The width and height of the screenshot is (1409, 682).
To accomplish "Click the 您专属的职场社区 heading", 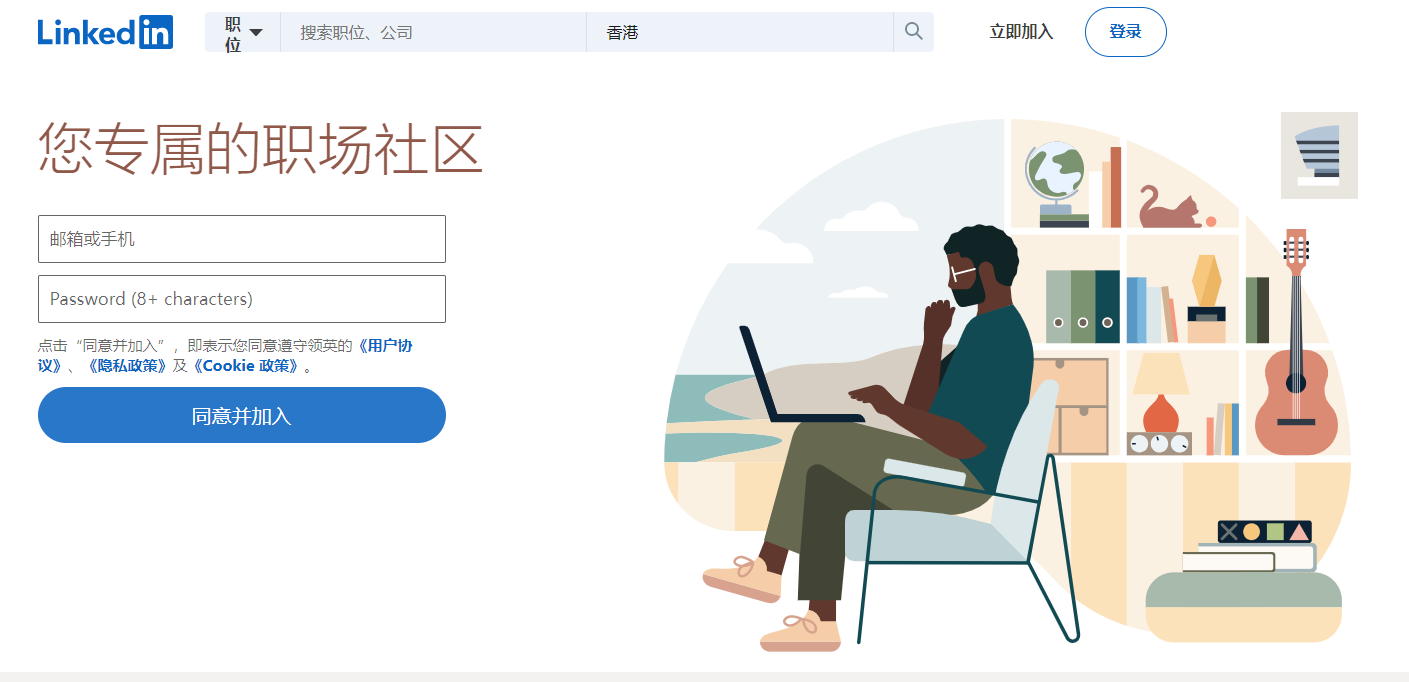I will coord(261,149).
